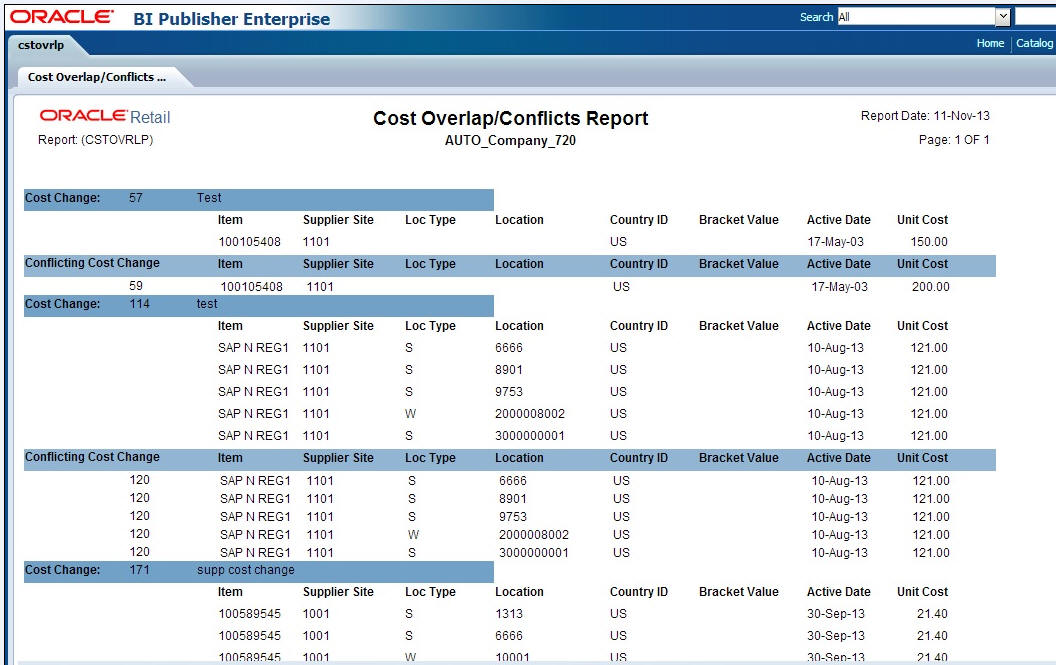
Task: Click location '9753' in conflicting 120 rows
Action: pyautogui.click(x=513, y=517)
